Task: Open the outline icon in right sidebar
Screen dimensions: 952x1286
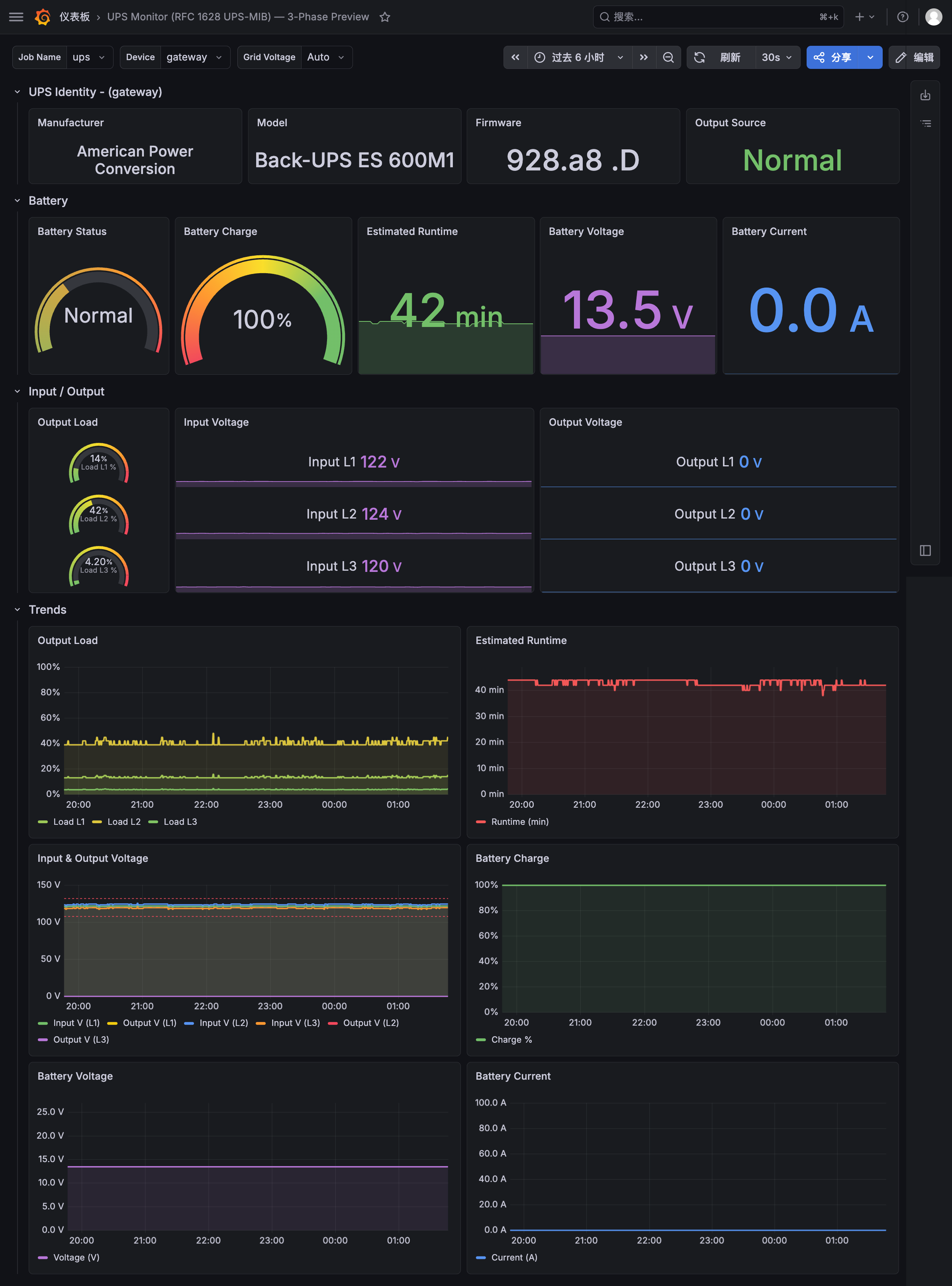Action: 925,123
